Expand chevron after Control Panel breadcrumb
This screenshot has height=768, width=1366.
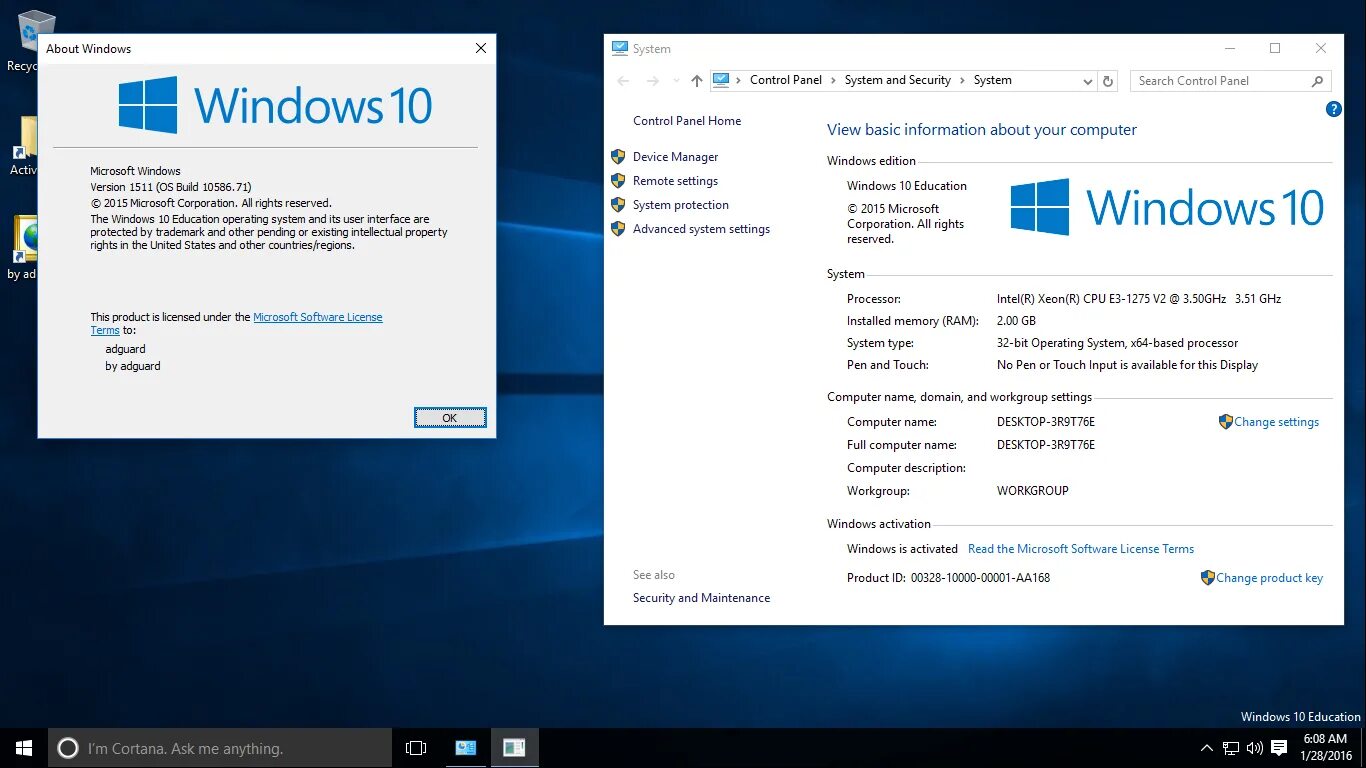[834, 80]
